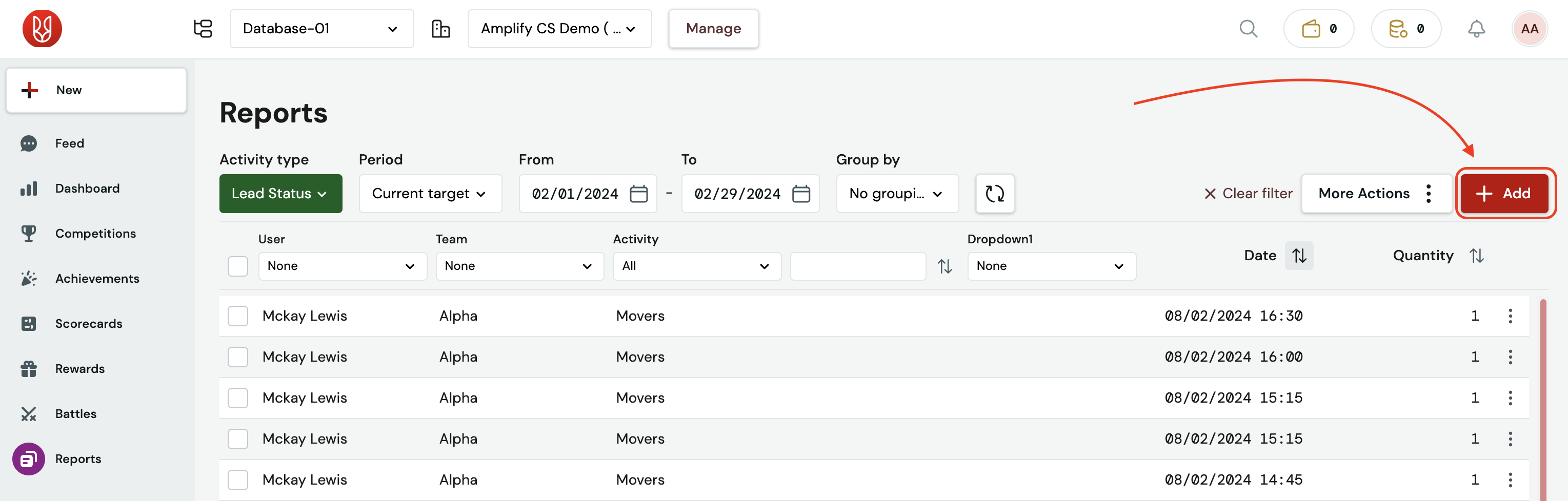Click the wallet balance icon

(x=1311, y=29)
